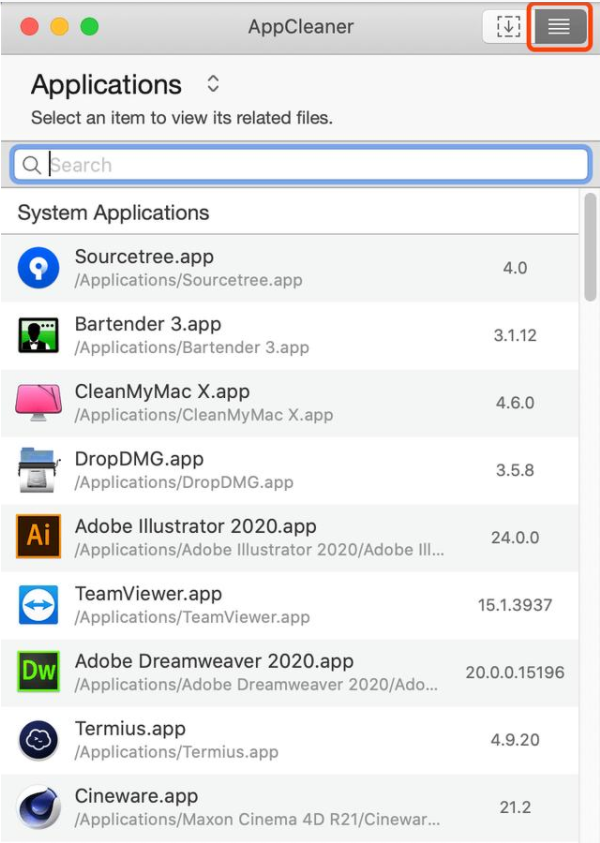Click the green fullscreen window button
Image resolution: width=600 pixels, height=843 pixels.
tap(89, 27)
